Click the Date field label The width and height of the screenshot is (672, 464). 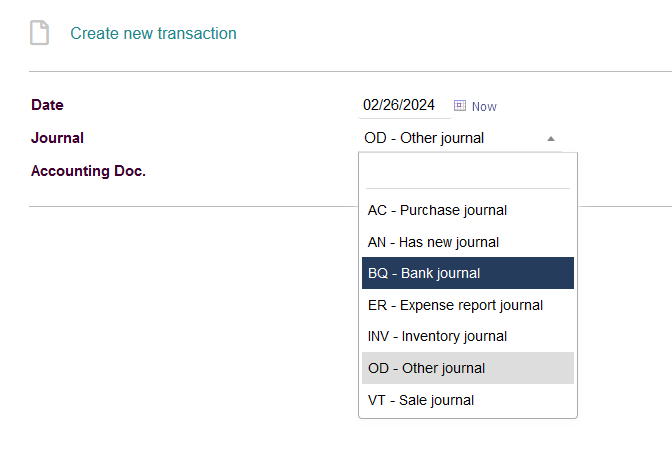[47, 105]
